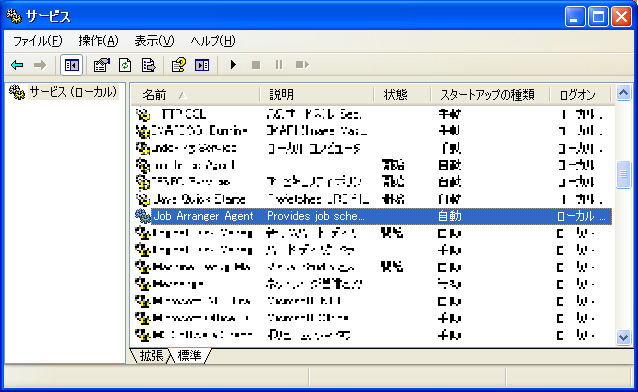Open the ファイル(F) menu
638x392 pixels.
point(37,41)
